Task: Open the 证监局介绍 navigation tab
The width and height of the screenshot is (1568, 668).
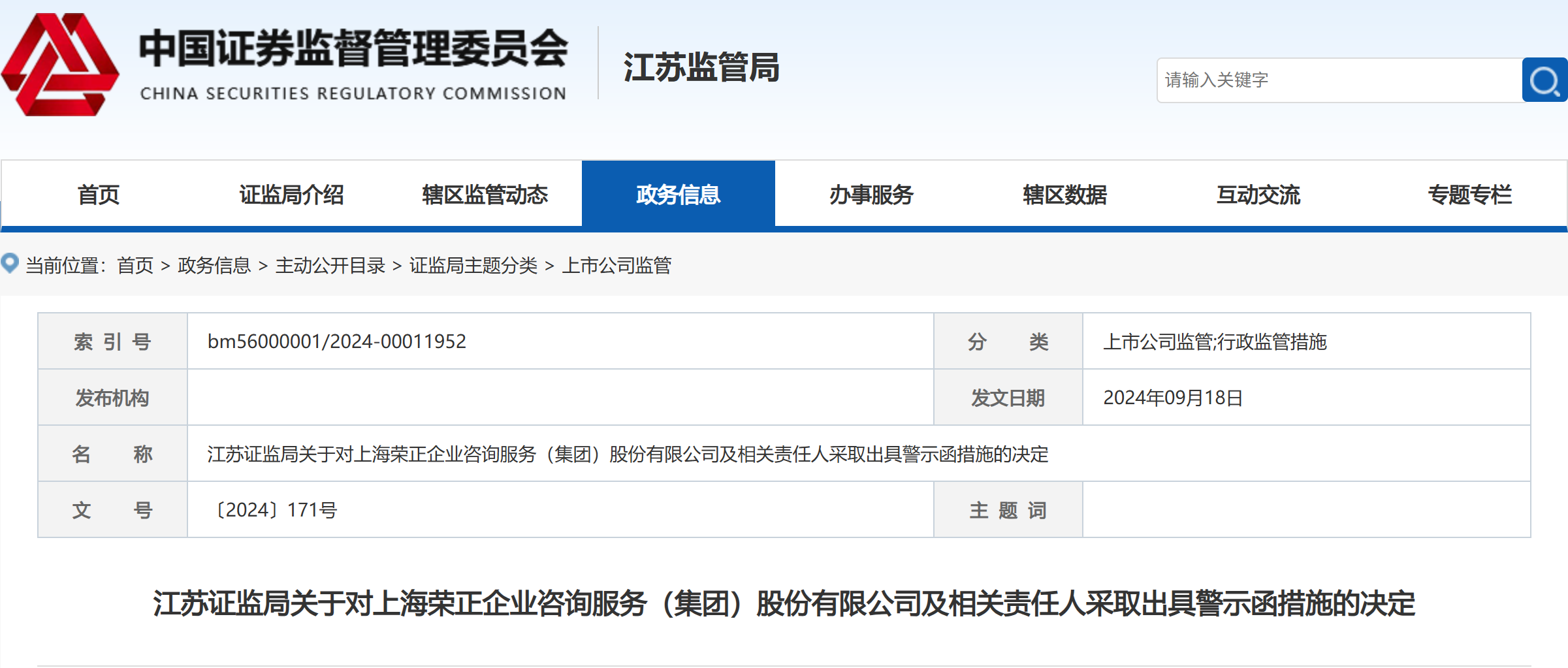Action: [291, 195]
